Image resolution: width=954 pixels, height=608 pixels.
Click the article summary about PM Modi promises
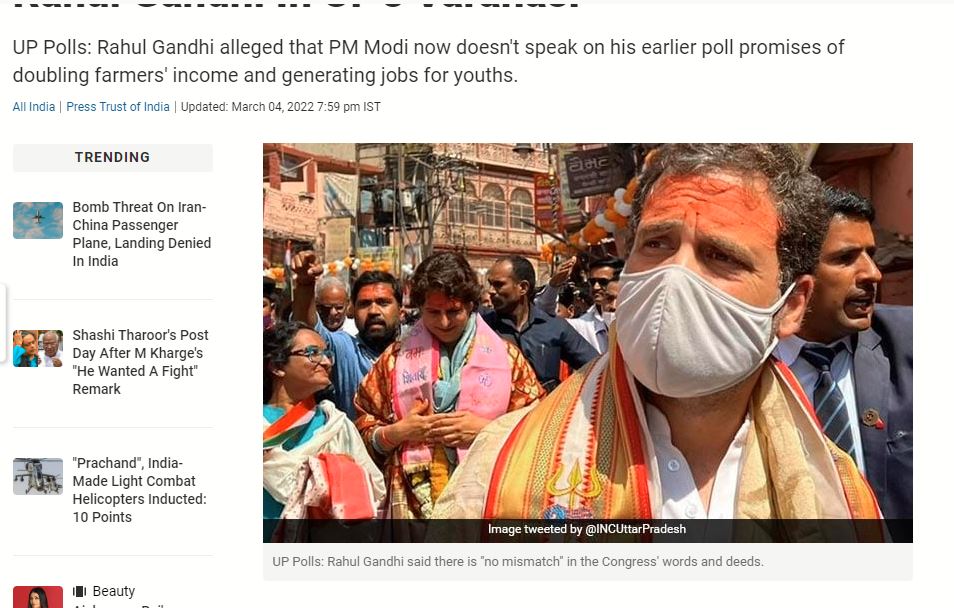(428, 61)
